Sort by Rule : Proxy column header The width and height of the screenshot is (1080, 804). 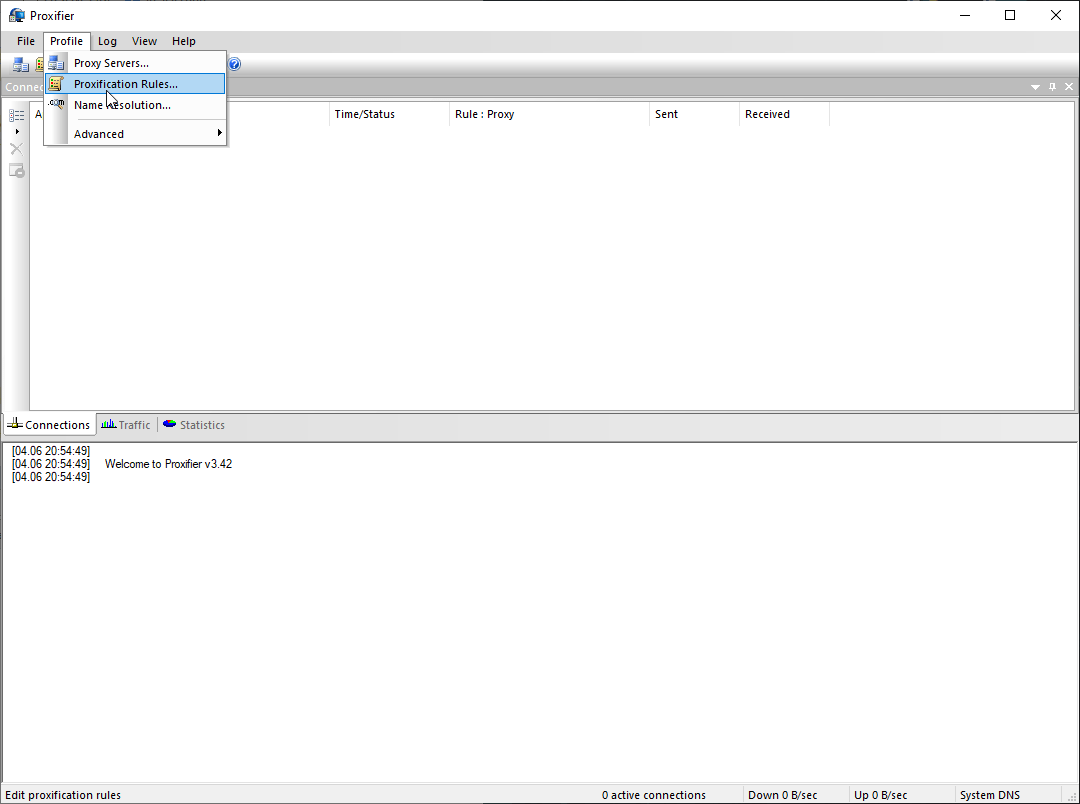point(549,114)
